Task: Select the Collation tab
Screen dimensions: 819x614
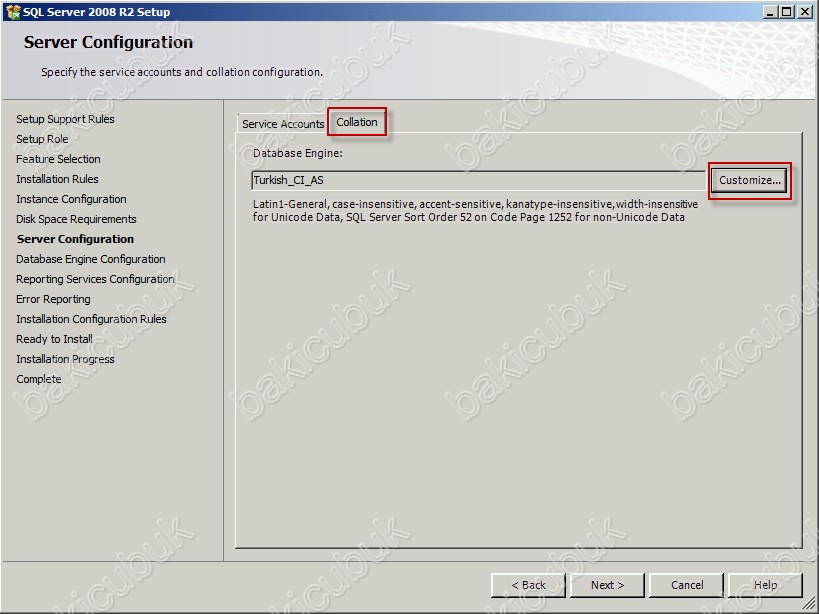Action: point(357,122)
